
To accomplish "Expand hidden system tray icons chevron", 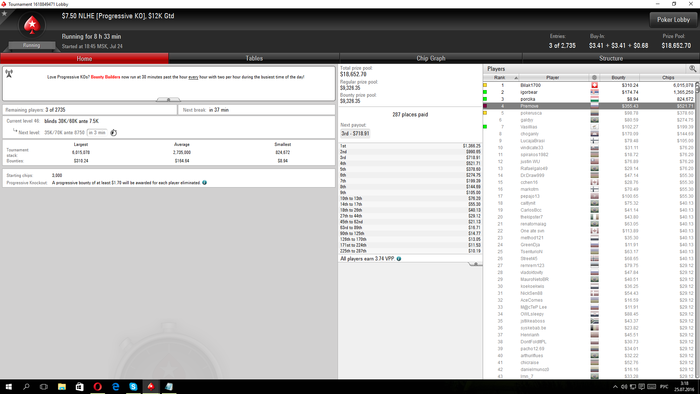I will point(615,387).
